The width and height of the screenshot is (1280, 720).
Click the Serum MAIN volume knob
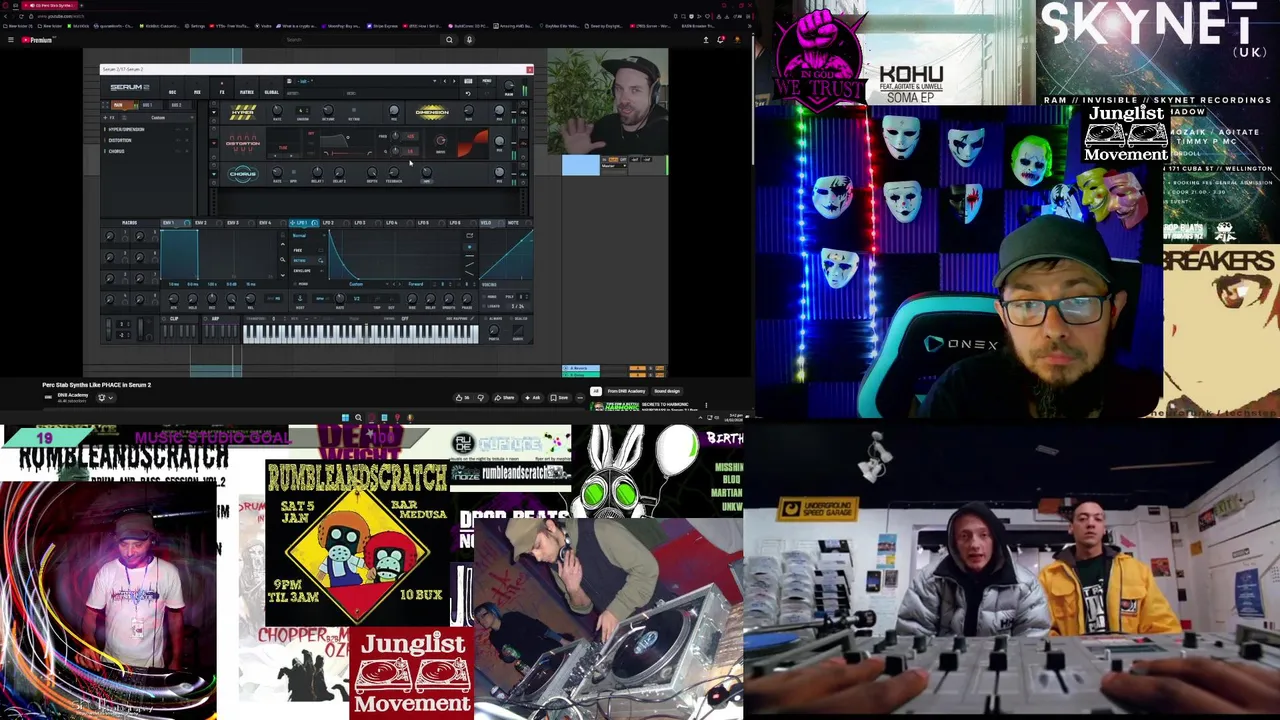(509, 85)
